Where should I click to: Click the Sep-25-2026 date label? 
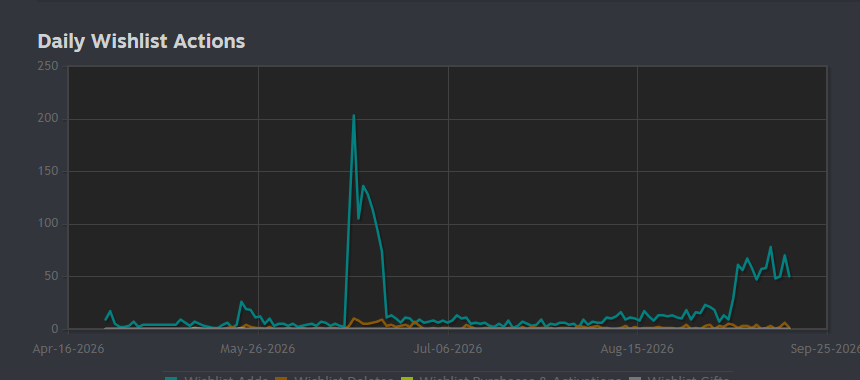(825, 348)
